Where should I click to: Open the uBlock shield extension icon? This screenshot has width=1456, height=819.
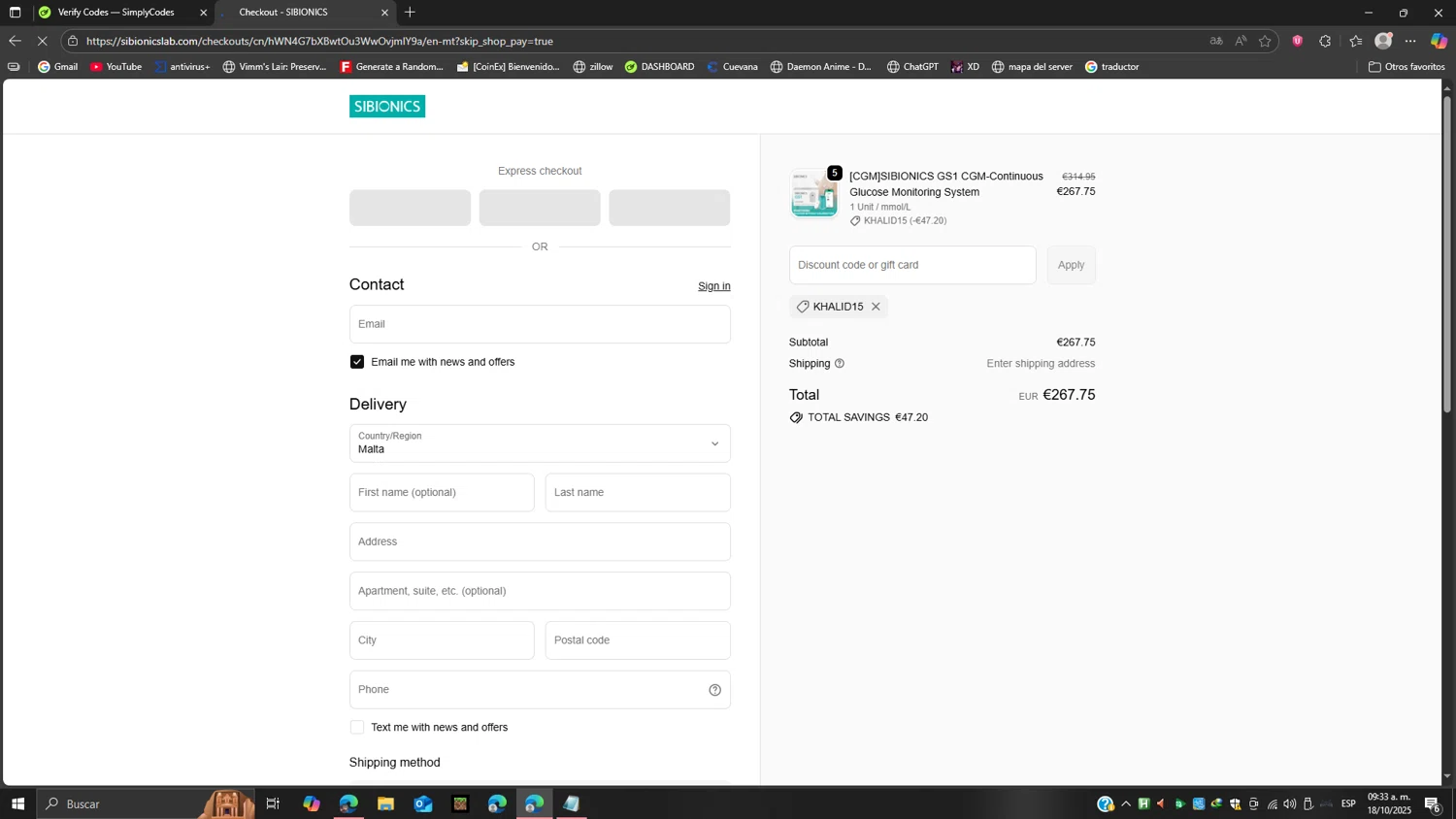point(1298,41)
